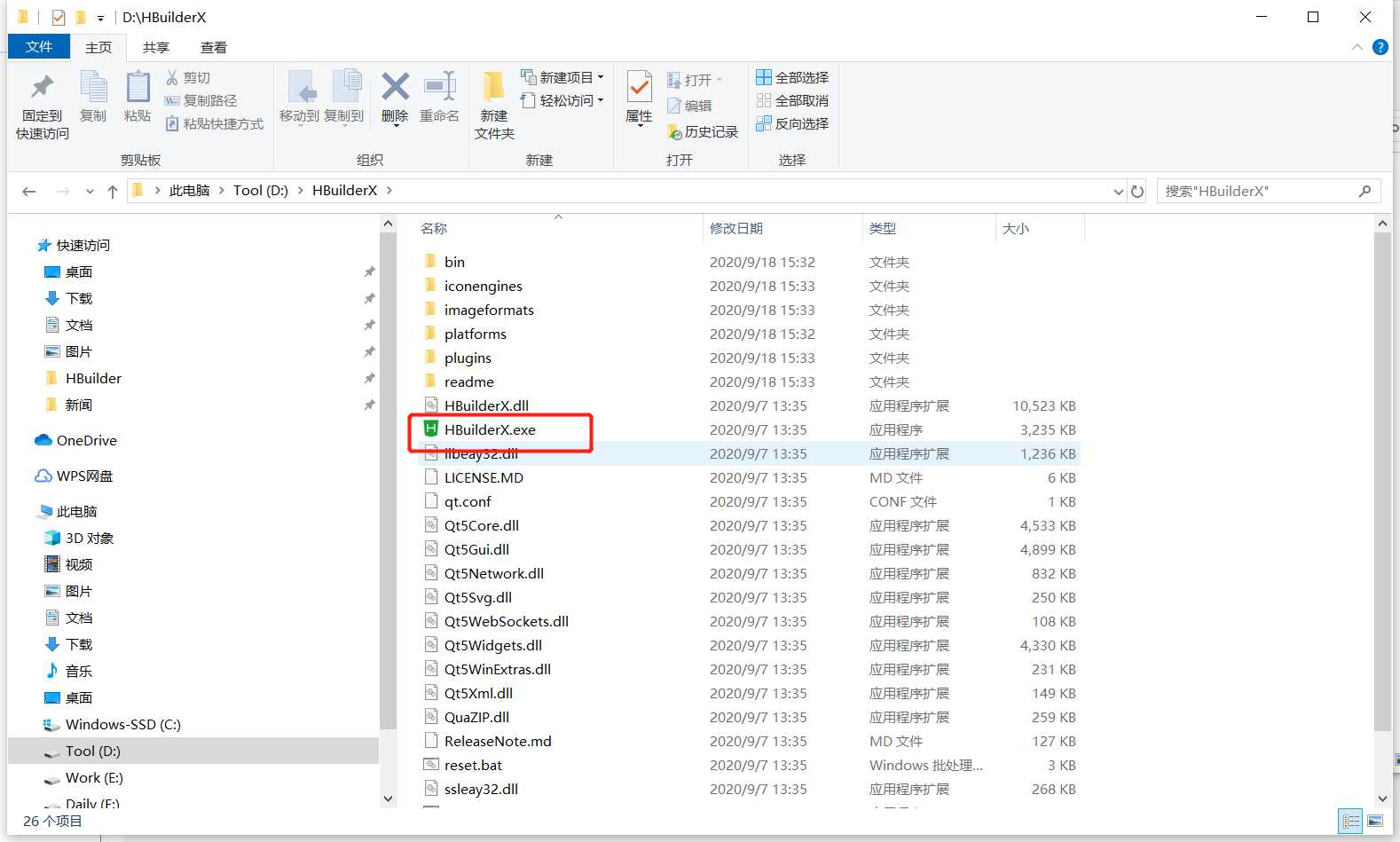Screen dimensions: 1400x842
Task: Select the reset.bat file
Action: (473, 765)
